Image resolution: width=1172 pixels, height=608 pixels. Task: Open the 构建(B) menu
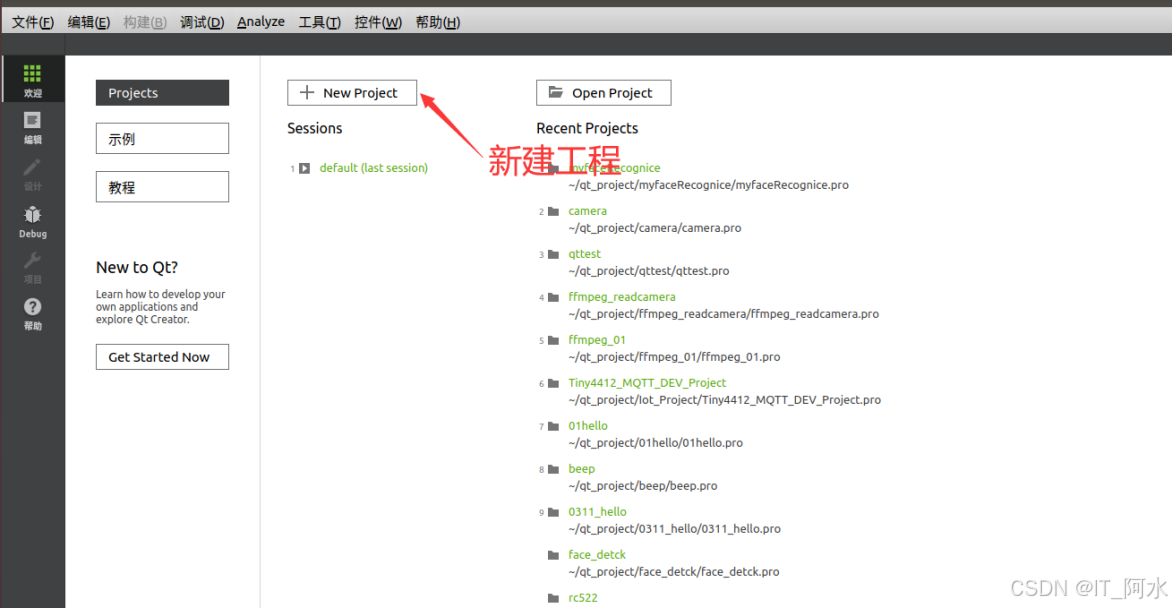pyautogui.click(x=145, y=22)
